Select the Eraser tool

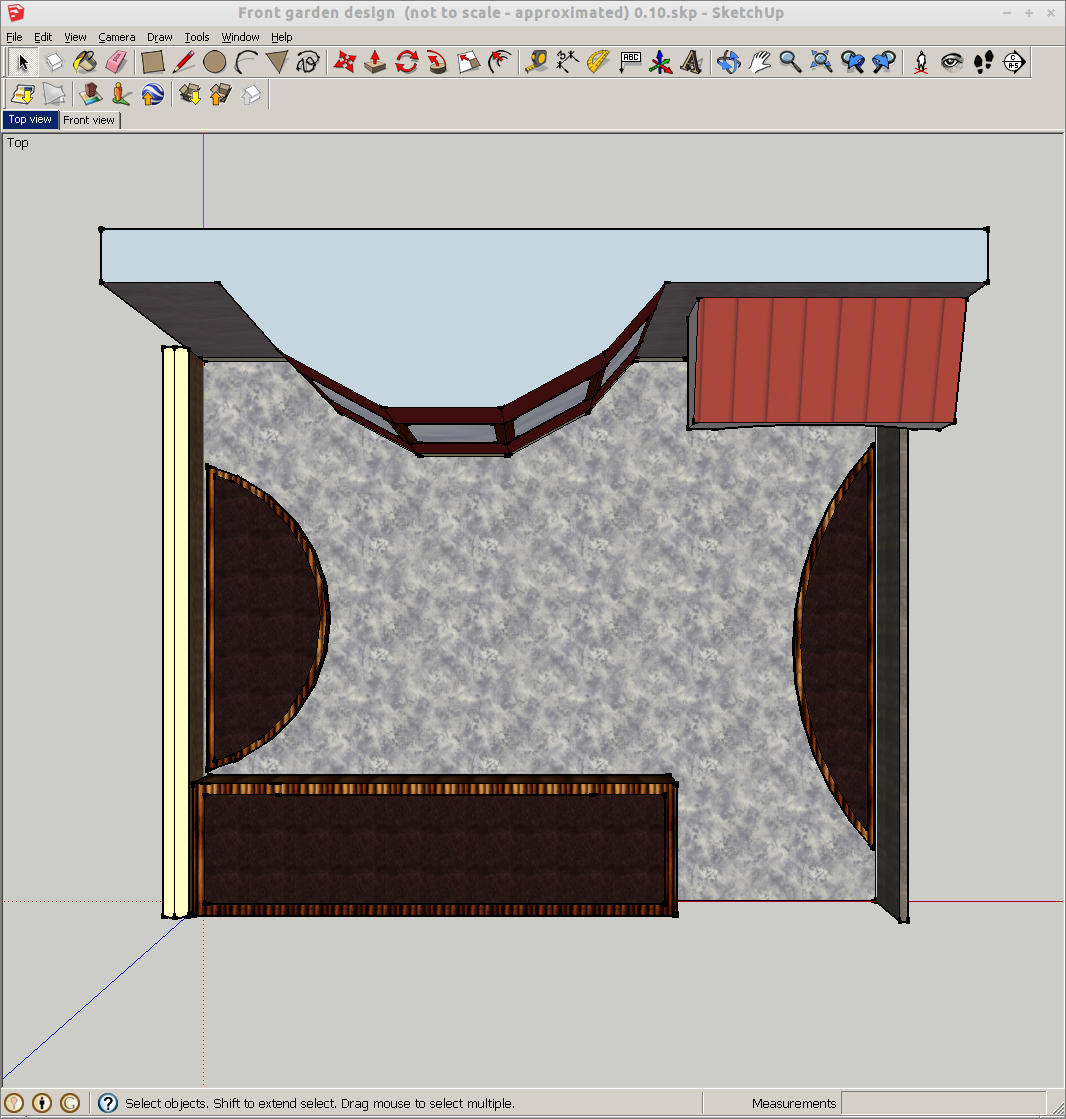[x=117, y=62]
